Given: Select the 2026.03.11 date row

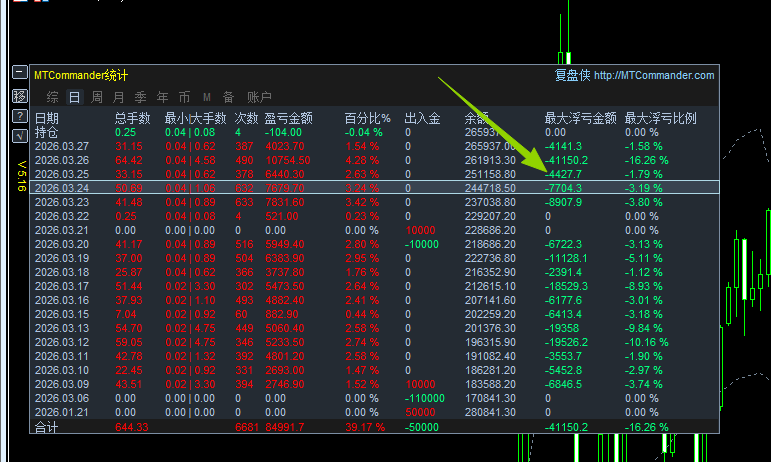Looking at the screenshot, I should tap(374, 356).
